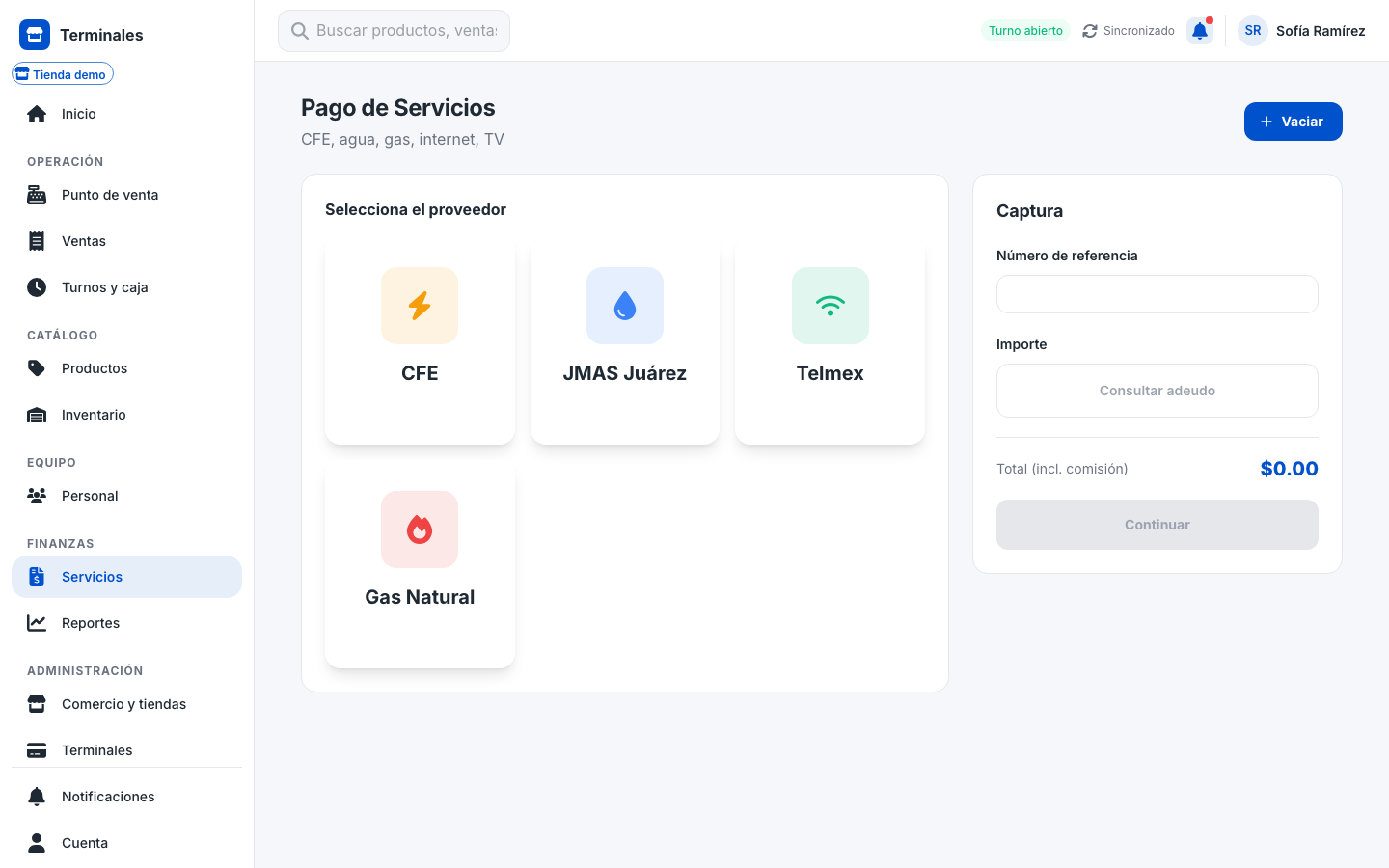The width and height of the screenshot is (1389, 868).
Task: Click the Tienda demo store badge text
Action: pos(69,74)
